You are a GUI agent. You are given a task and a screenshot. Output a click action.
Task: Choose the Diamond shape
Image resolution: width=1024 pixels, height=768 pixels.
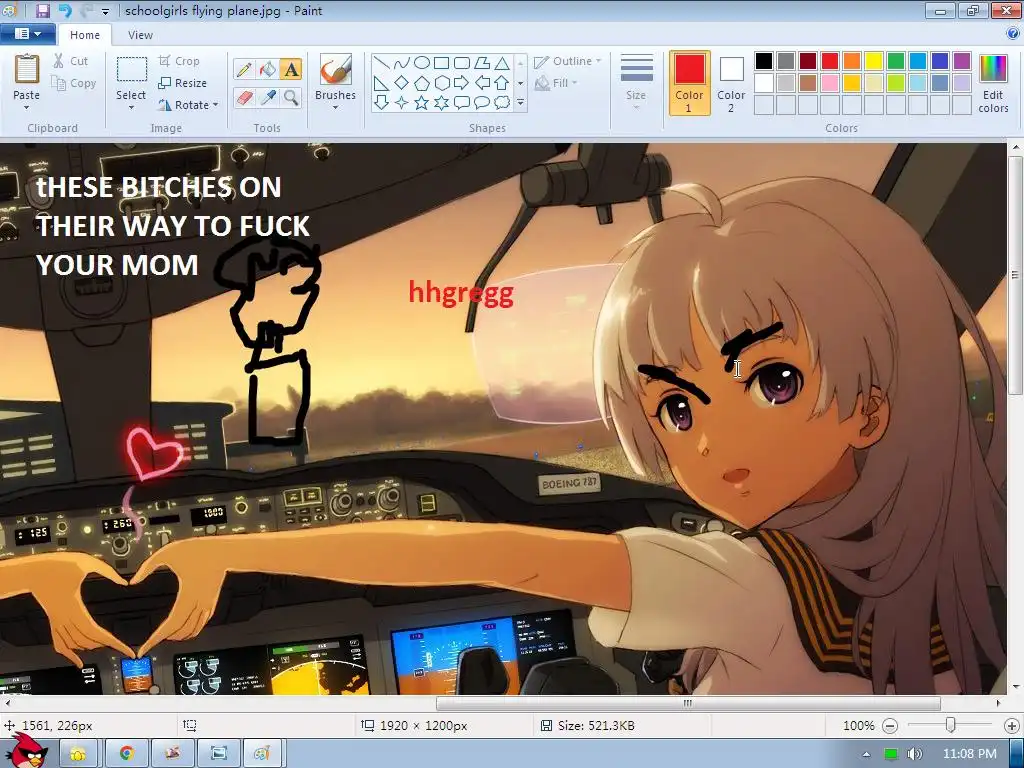tap(402, 83)
